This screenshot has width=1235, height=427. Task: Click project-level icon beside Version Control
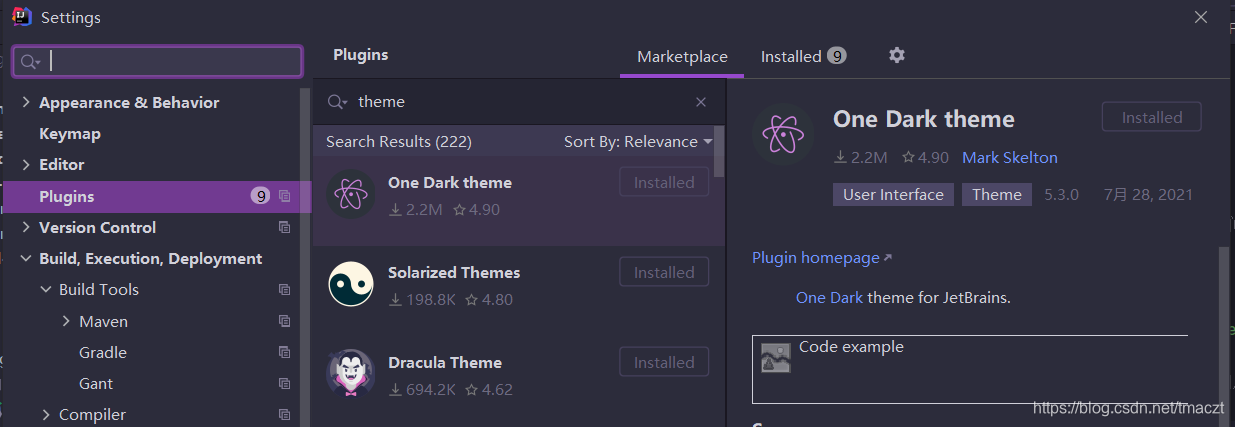tap(285, 227)
